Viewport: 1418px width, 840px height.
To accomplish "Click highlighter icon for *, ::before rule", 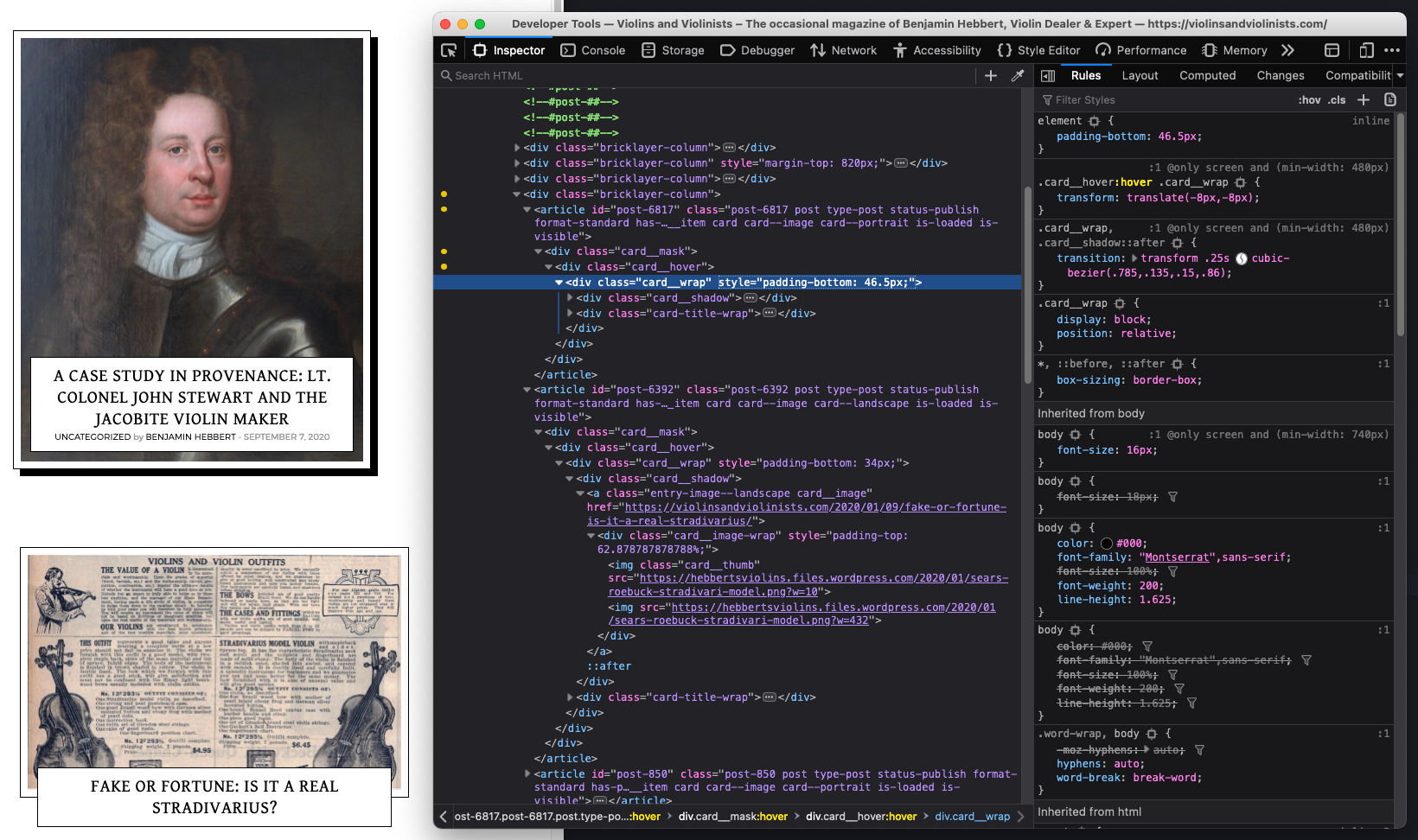I will [x=1177, y=364].
